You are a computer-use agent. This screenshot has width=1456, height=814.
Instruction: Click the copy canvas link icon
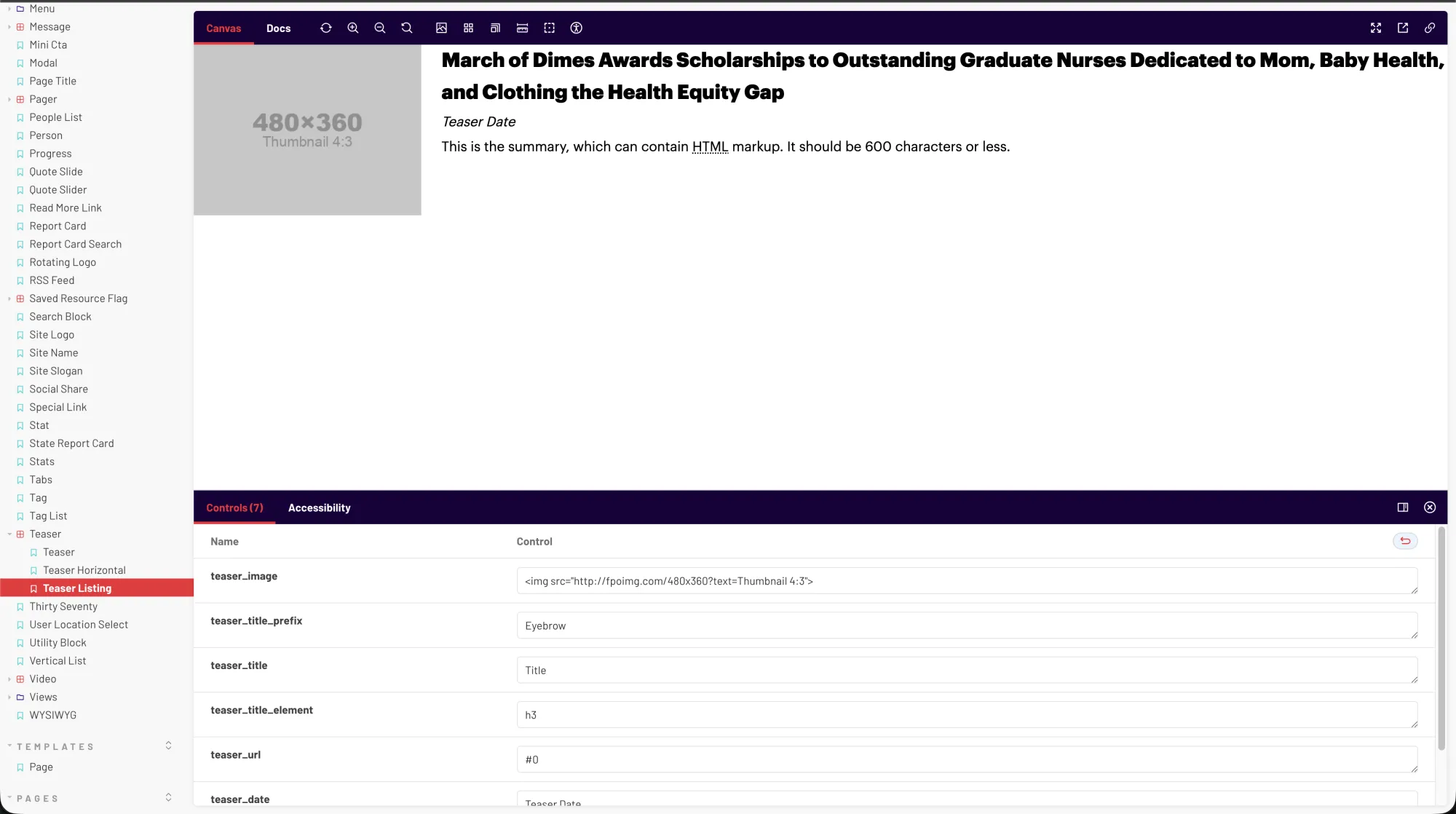click(1430, 28)
